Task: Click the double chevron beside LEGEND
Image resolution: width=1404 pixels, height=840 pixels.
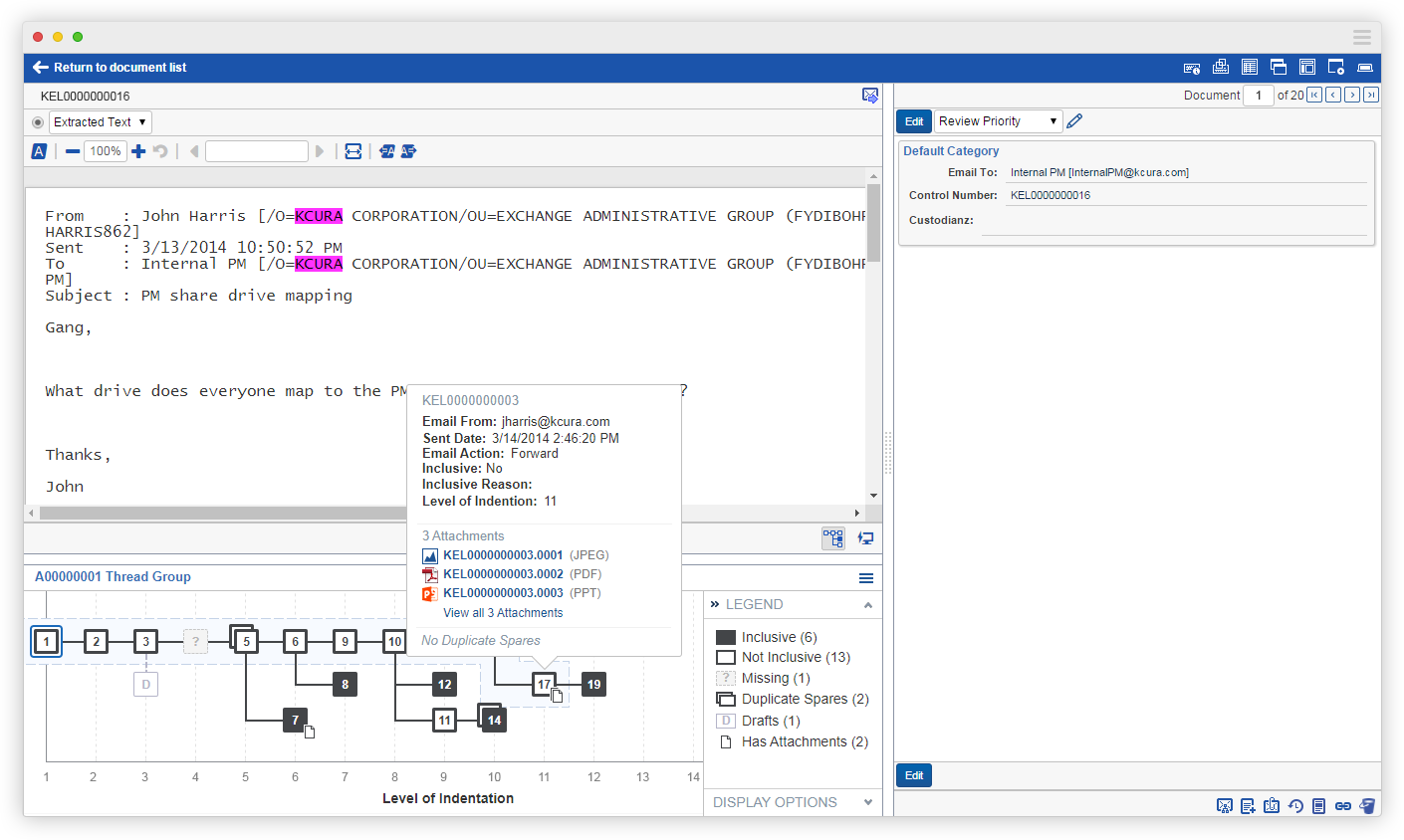Action: [715, 604]
